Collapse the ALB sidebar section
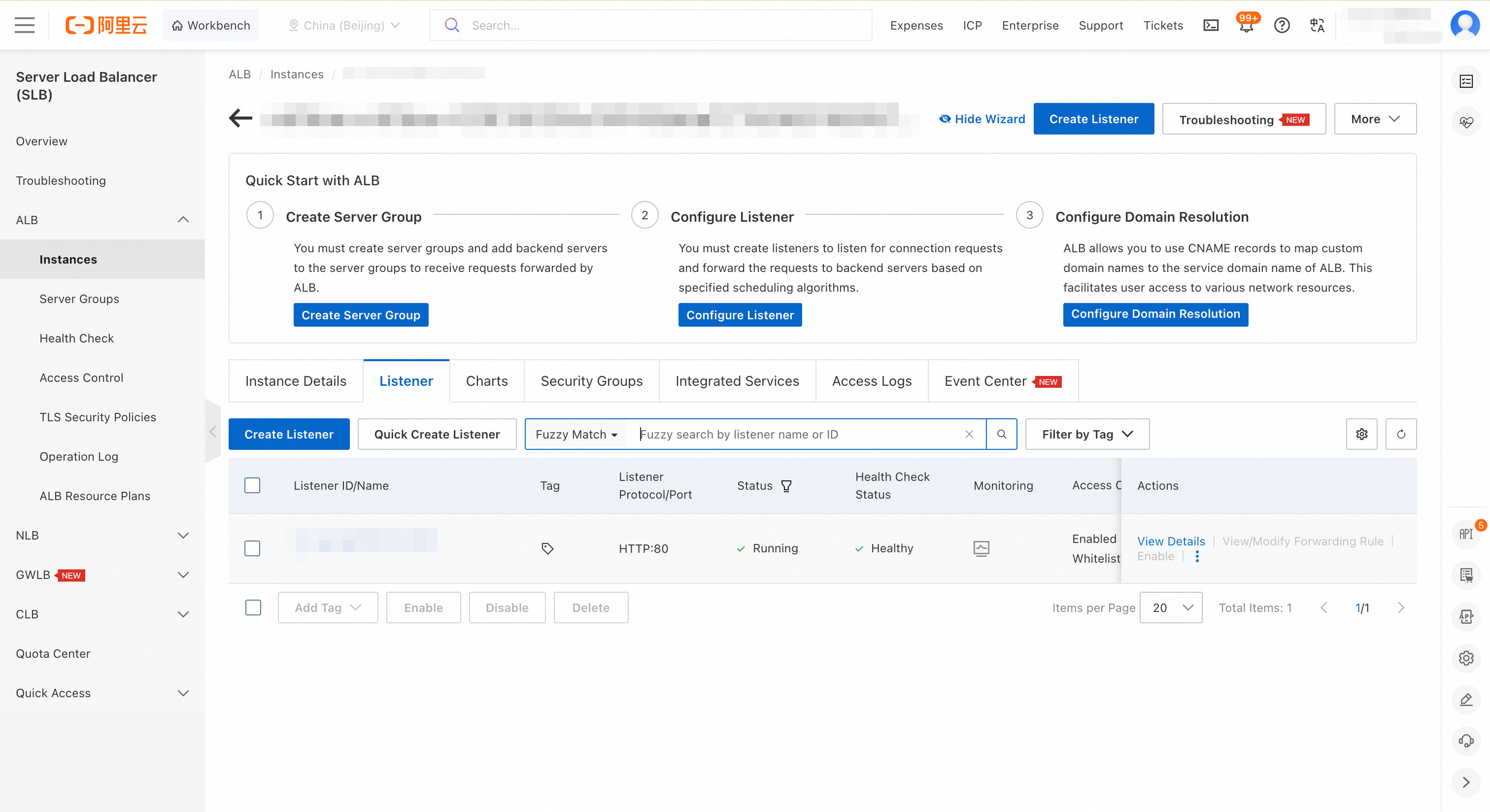The height and width of the screenshot is (812, 1490). click(x=183, y=220)
